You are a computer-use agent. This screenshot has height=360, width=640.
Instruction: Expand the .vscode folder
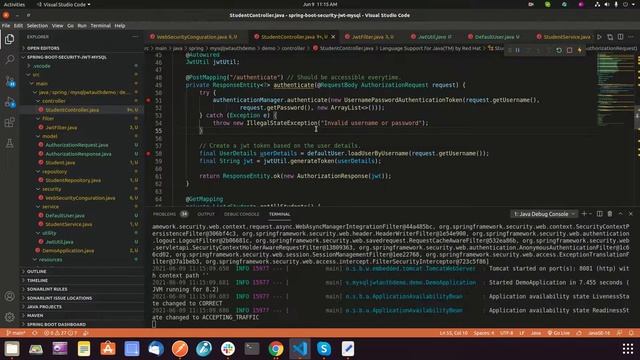(x=42, y=66)
